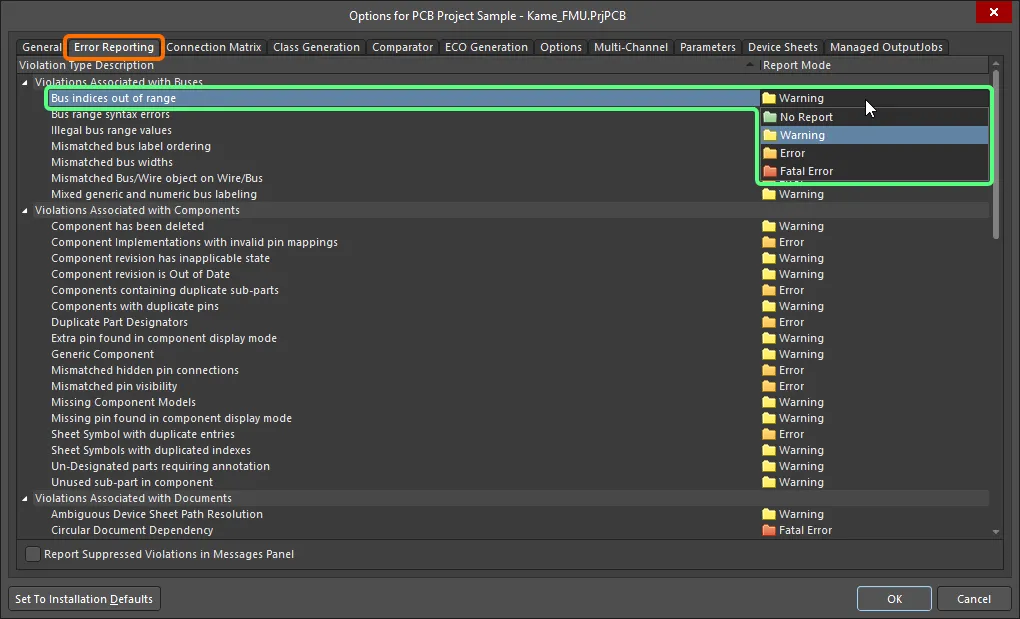Switch to the Parameters tab
Screen dimensions: 1020x619
coord(707,47)
